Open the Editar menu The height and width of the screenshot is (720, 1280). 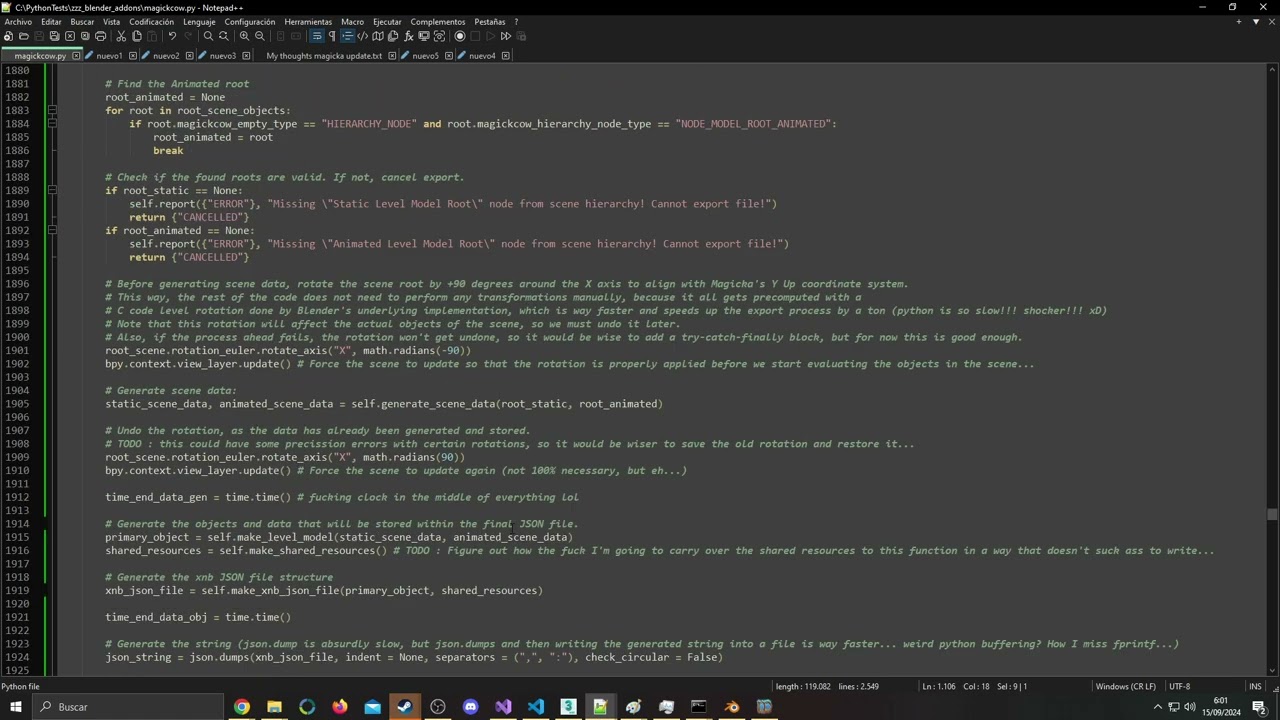coord(51,21)
